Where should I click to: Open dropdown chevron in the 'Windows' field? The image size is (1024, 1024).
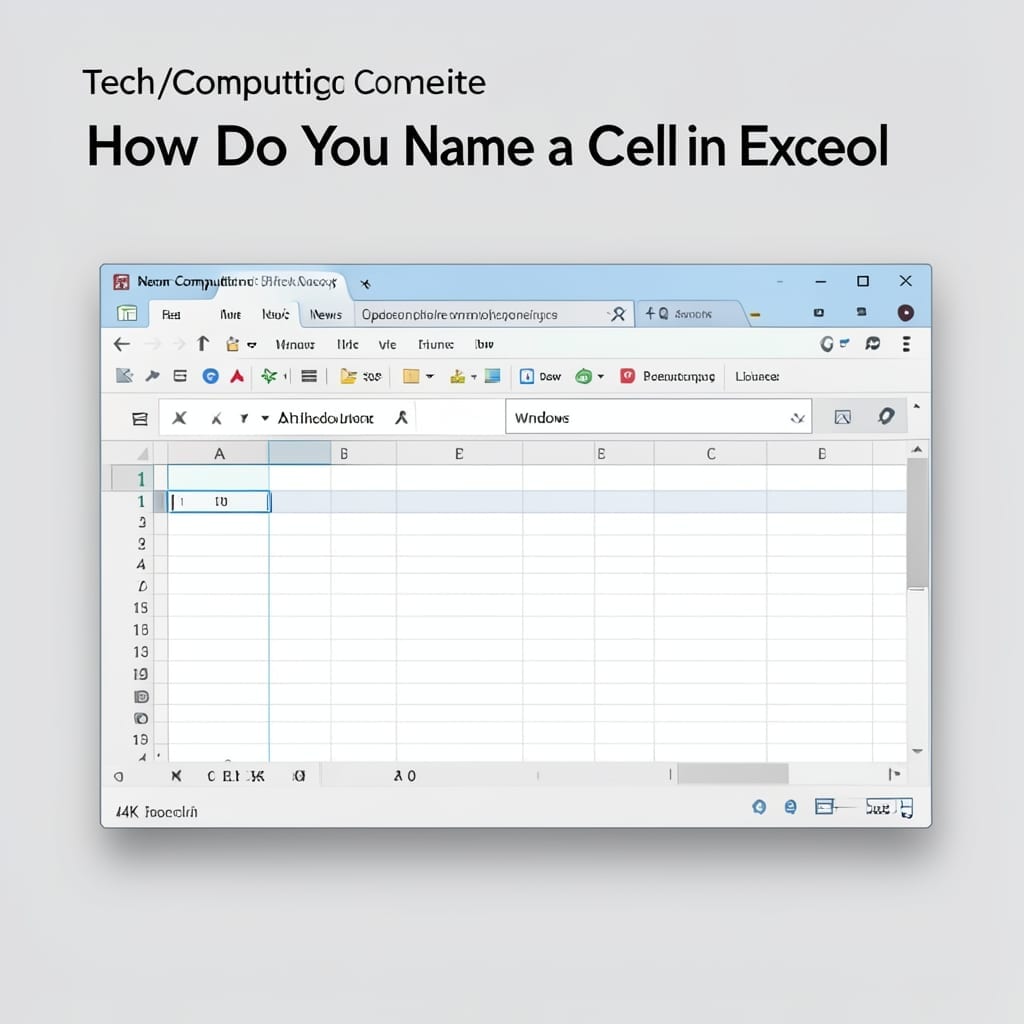click(x=797, y=418)
